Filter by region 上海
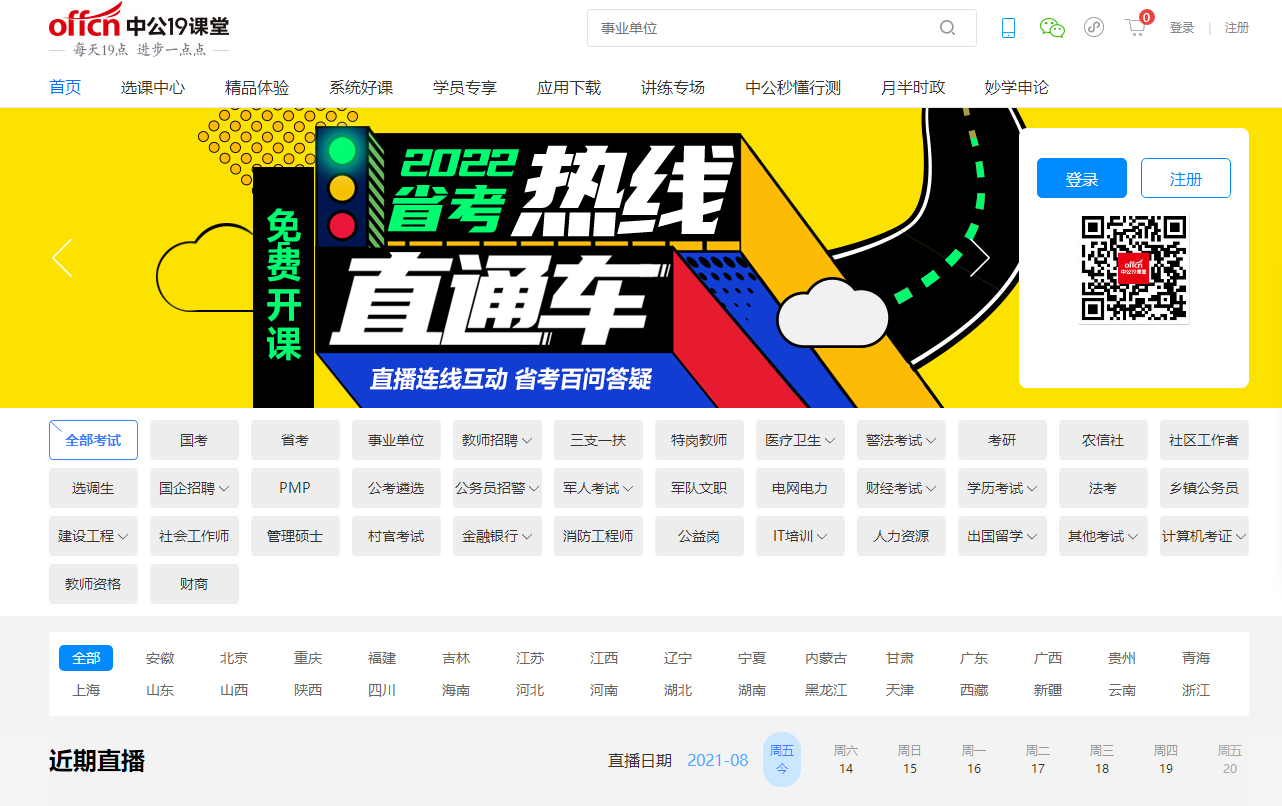The width and height of the screenshot is (1282, 806). click(86, 690)
